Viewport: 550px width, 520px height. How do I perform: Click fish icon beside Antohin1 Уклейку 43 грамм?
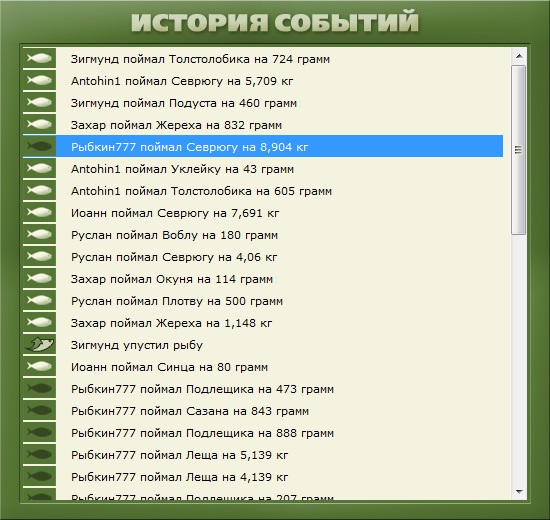coord(39,168)
